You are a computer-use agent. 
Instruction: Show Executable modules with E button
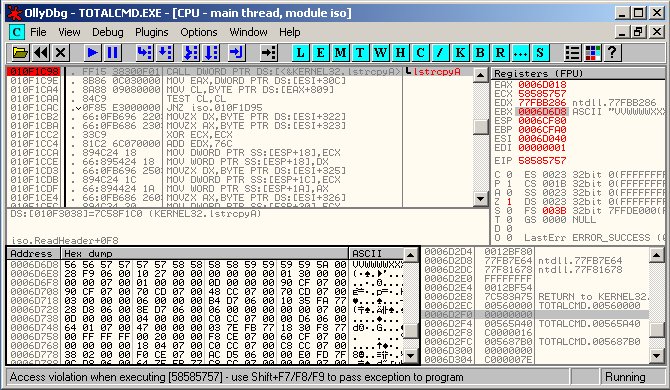[320, 53]
